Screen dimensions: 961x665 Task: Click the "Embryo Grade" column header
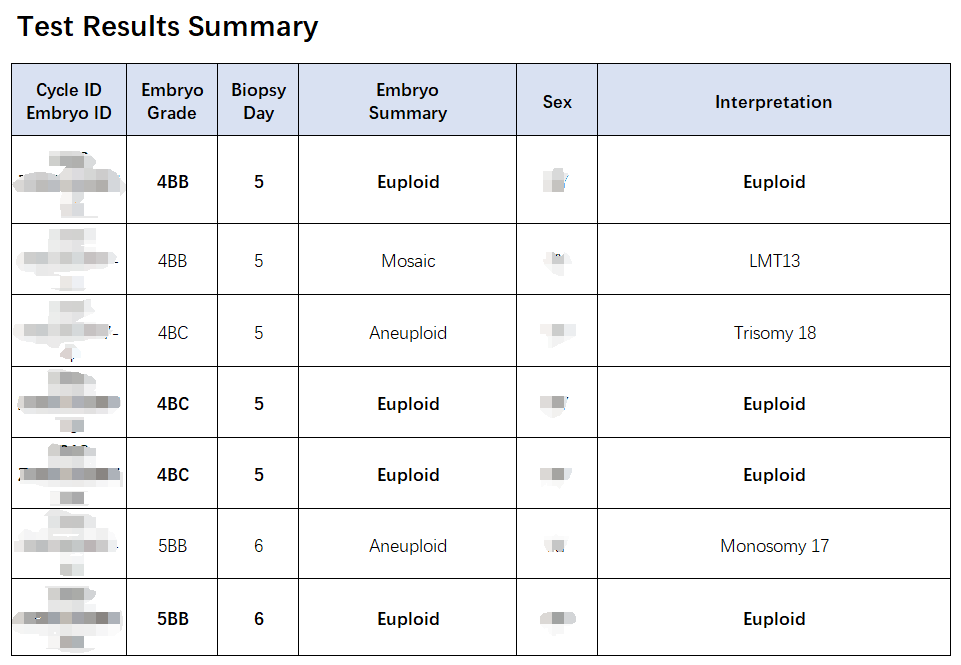pyautogui.click(x=172, y=101)
